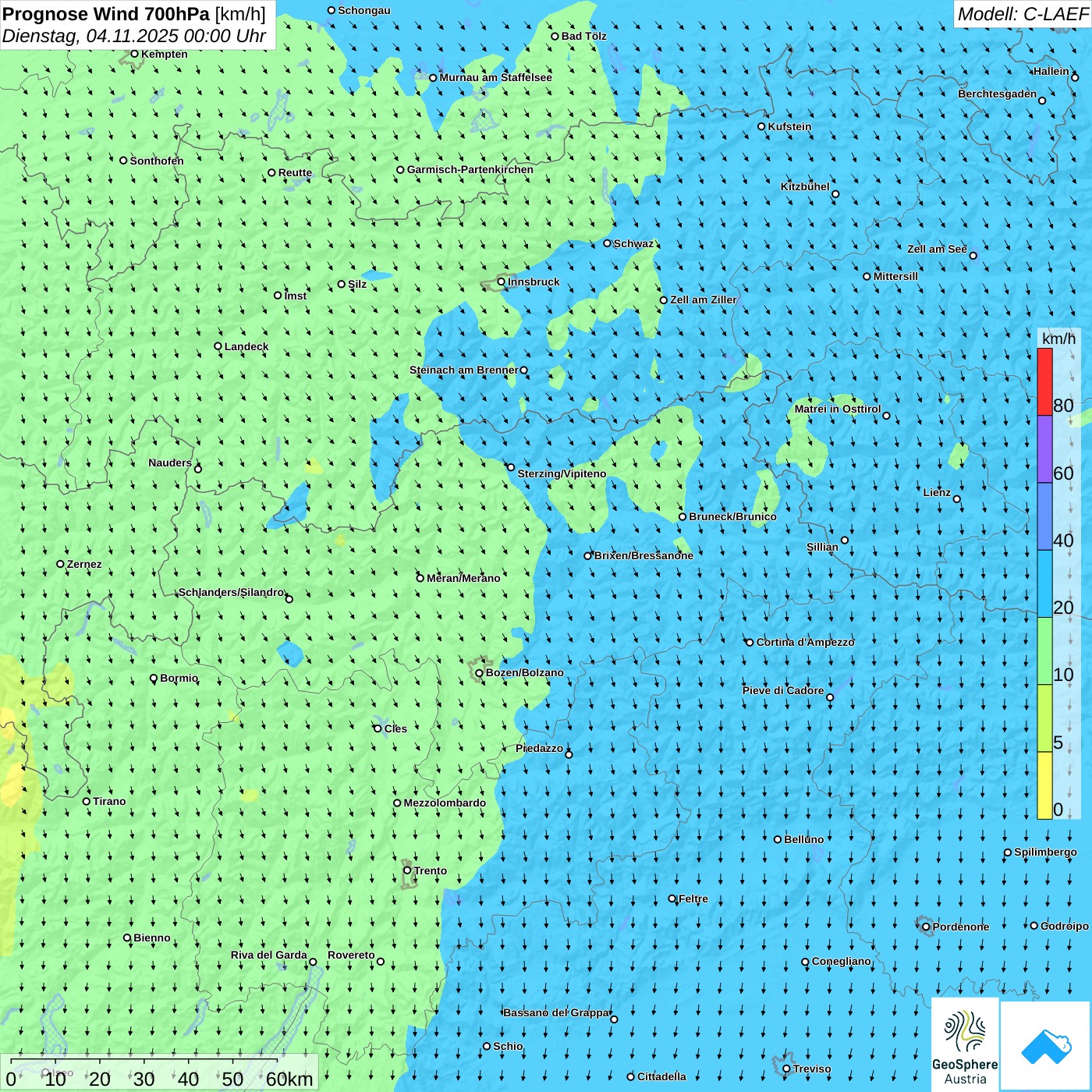The height and width of the screenshot is (1092, 1092).
Task: Click the Bozen/Bolzano city marker
Action: tap(480, 673)
